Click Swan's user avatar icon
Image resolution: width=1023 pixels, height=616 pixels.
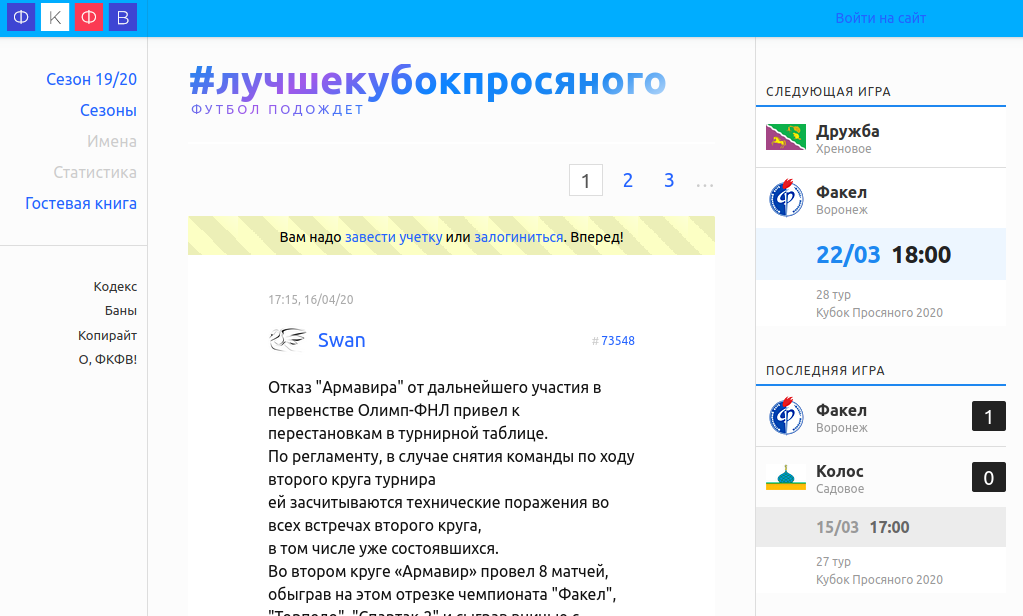pyautogui.click(x=287, y=340)
